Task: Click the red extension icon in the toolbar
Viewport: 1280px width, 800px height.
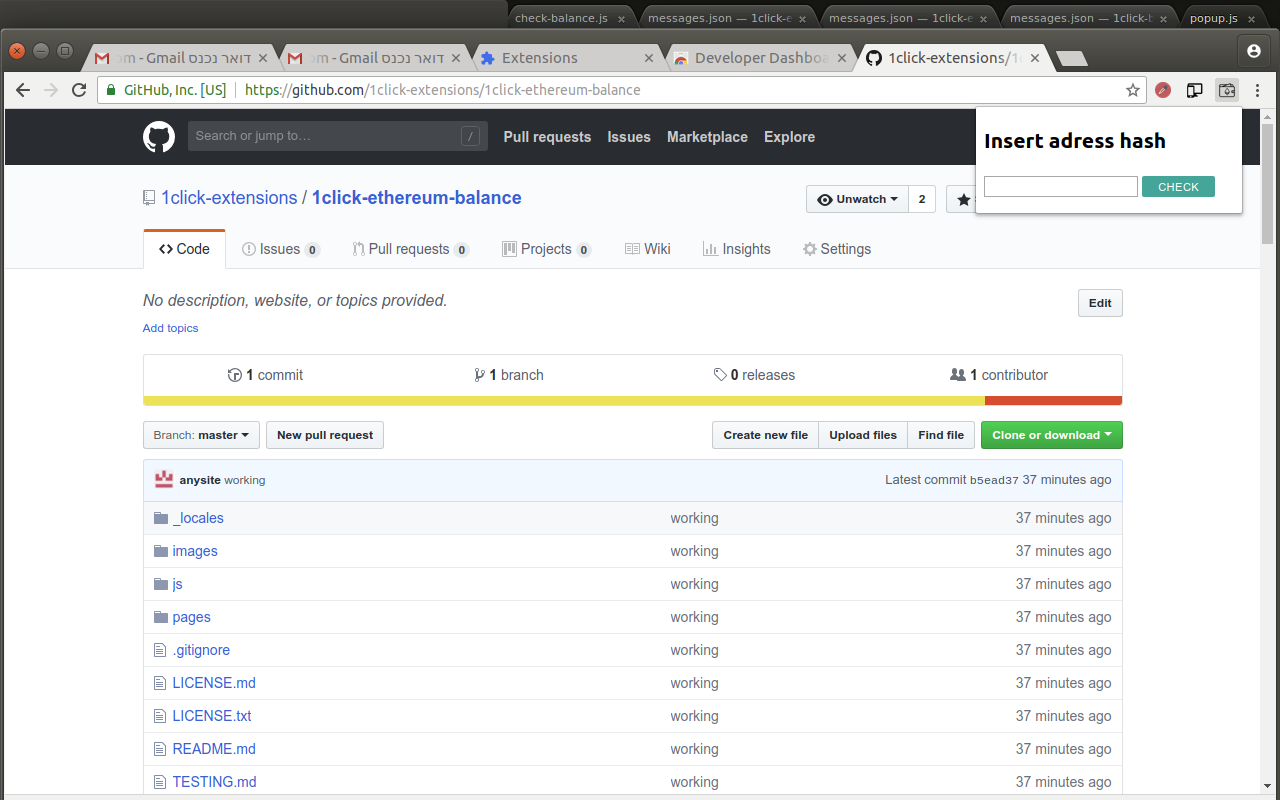Action: click(1162, 90)
